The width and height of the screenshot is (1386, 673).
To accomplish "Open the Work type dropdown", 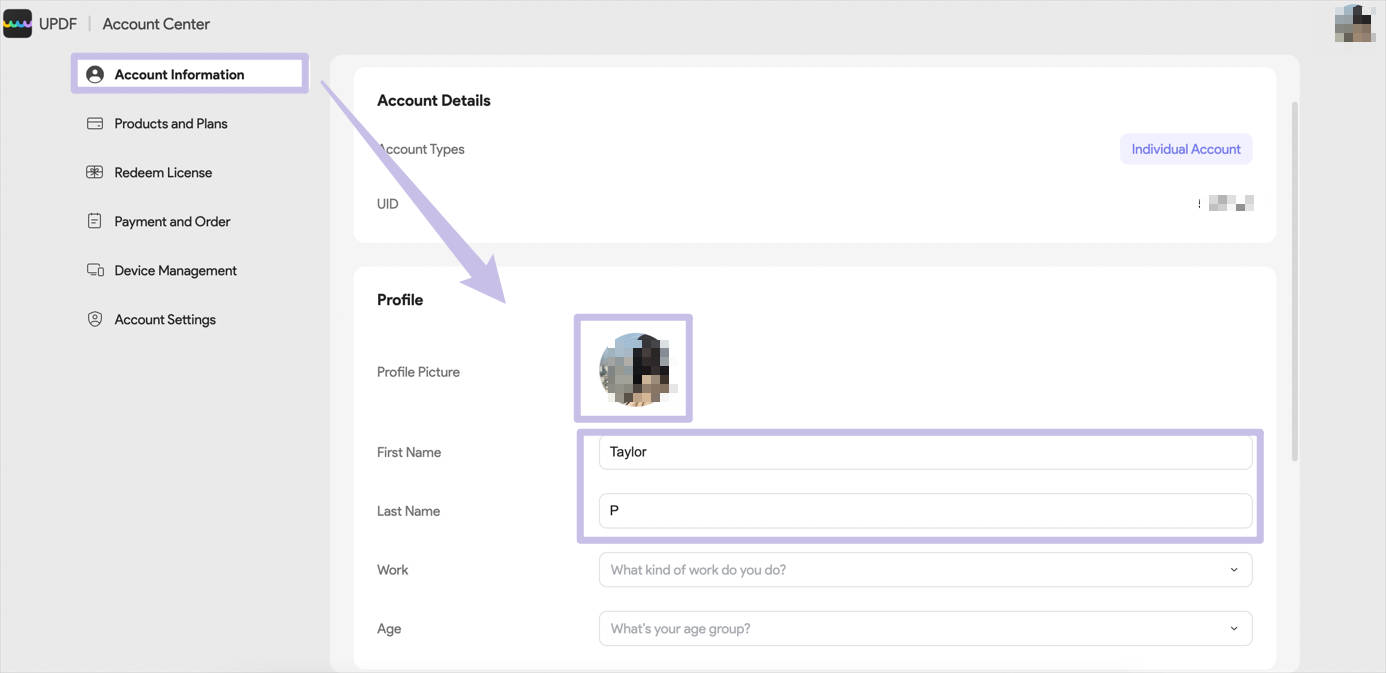I will [925, 570].
